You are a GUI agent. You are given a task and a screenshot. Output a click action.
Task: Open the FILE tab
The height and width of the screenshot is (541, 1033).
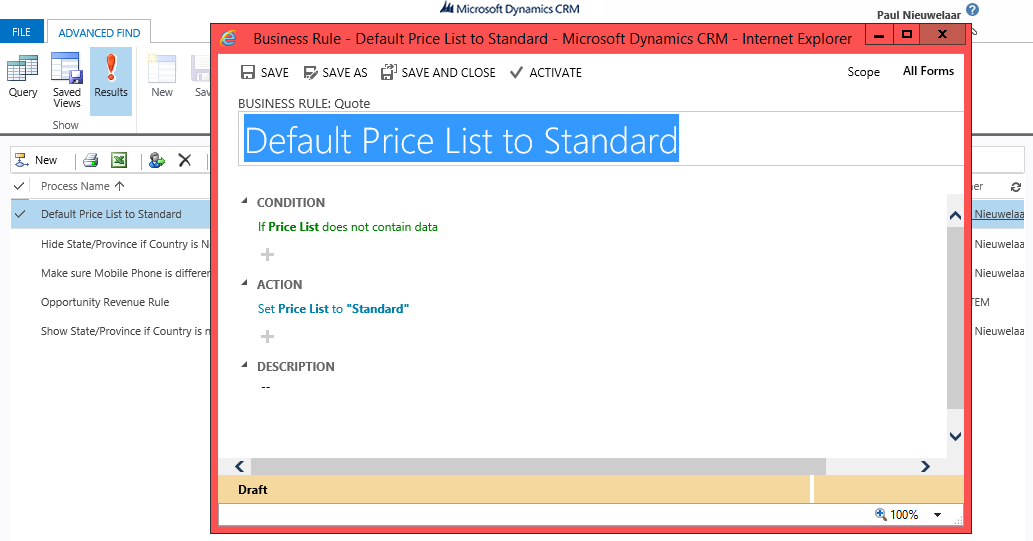tap(21, 33)
